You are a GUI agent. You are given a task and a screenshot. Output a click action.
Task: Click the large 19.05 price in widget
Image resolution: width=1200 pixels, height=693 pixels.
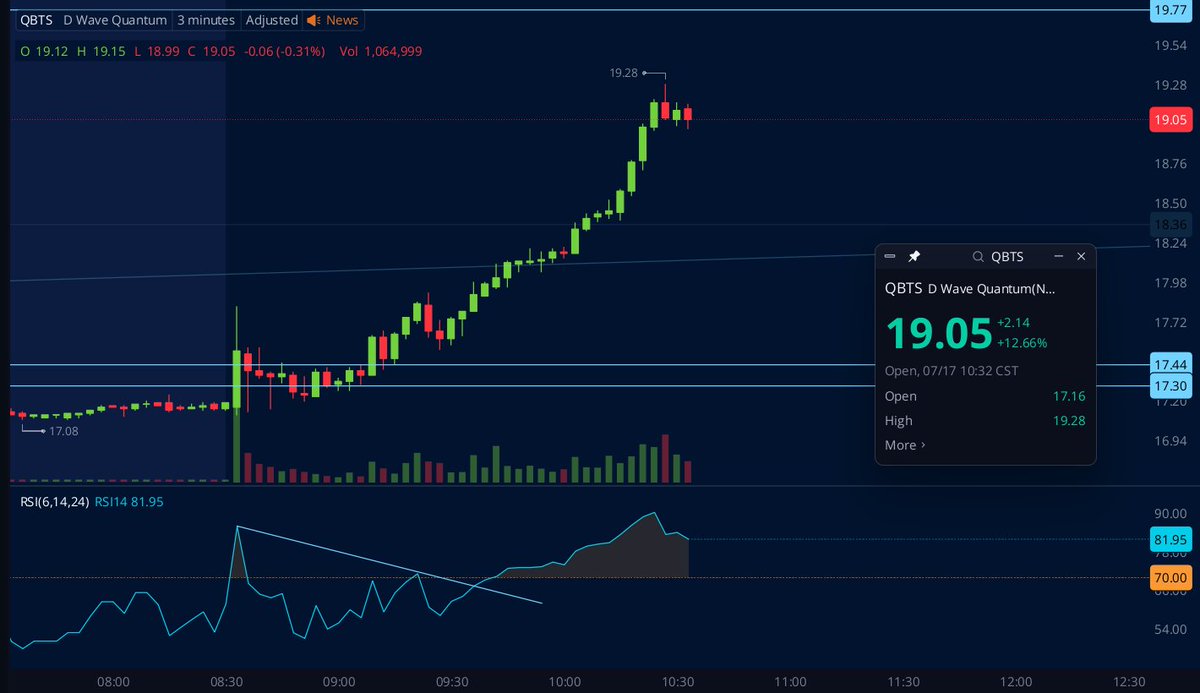938,332
